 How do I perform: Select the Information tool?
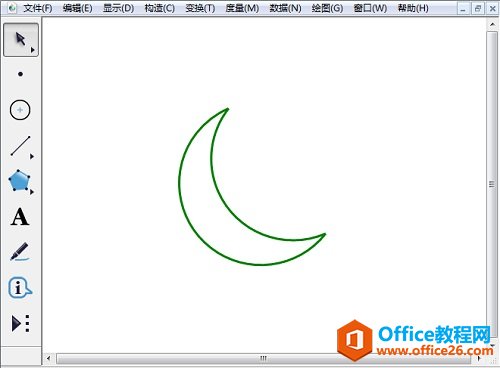20,287
